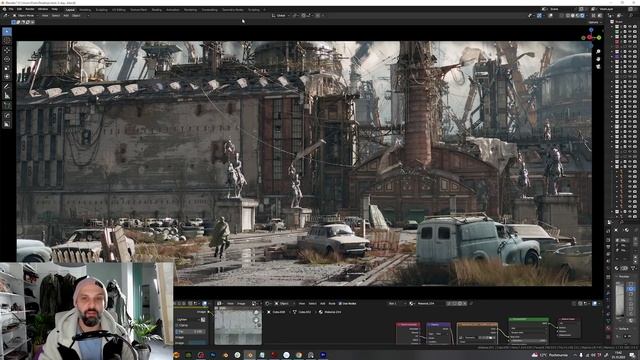Toggle Use Nodes checkbox

pos(341,304)
